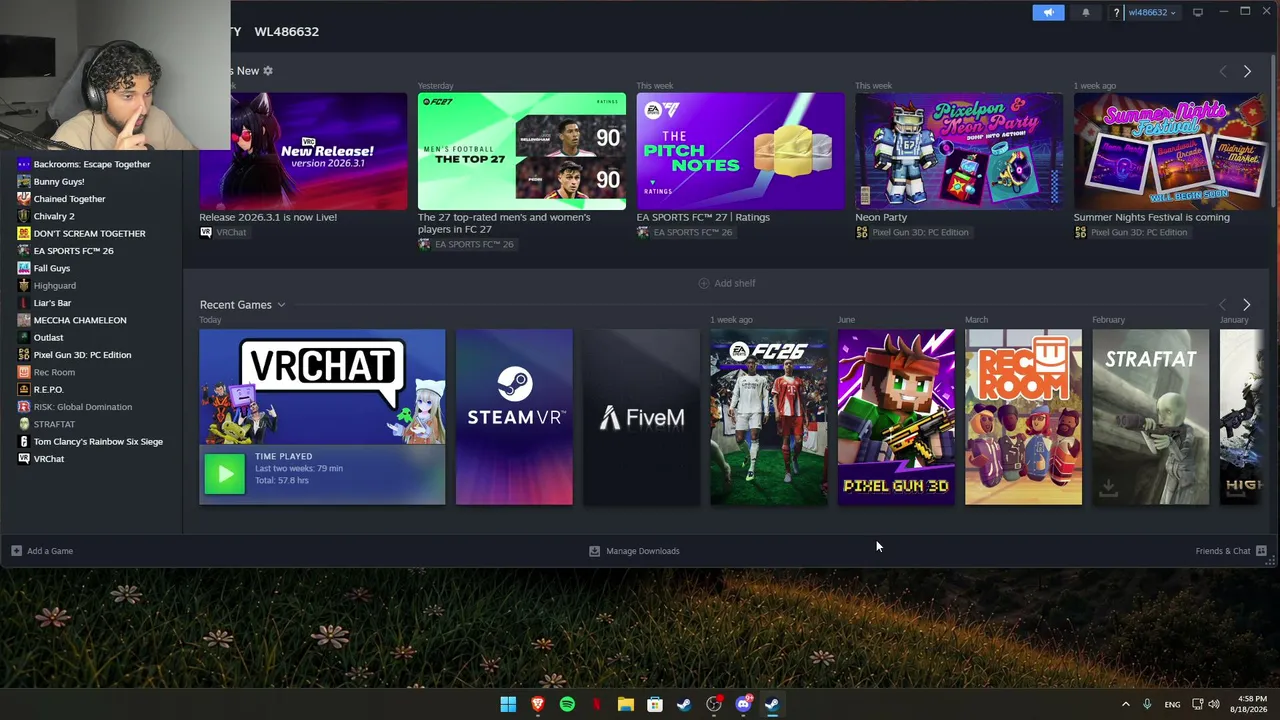Open the FC 26 recent game tile
Viewport: 1280px width, 720px height.
click(x=769, y=417)
